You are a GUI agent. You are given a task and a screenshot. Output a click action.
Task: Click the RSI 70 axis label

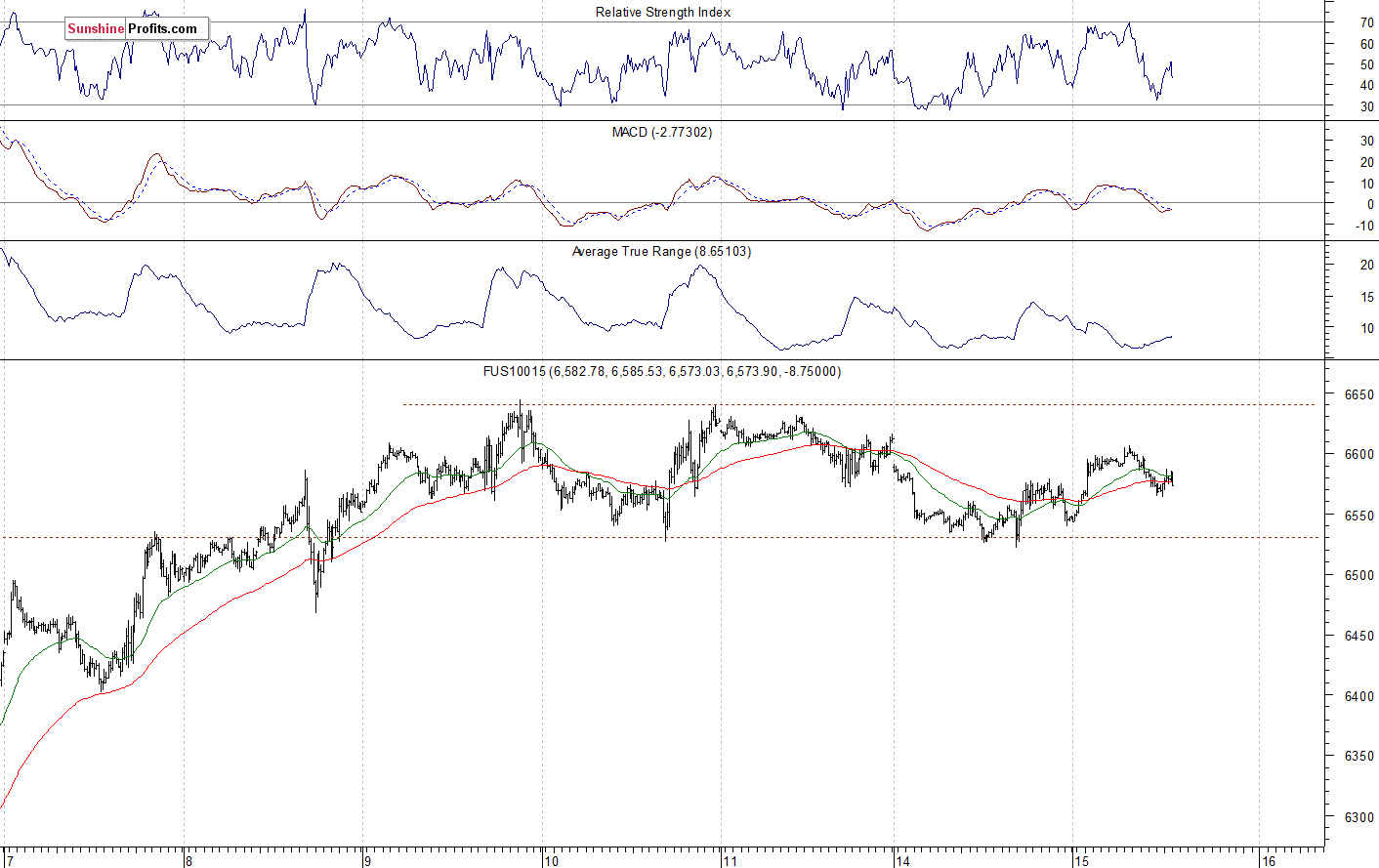[x=1366, y=21]
